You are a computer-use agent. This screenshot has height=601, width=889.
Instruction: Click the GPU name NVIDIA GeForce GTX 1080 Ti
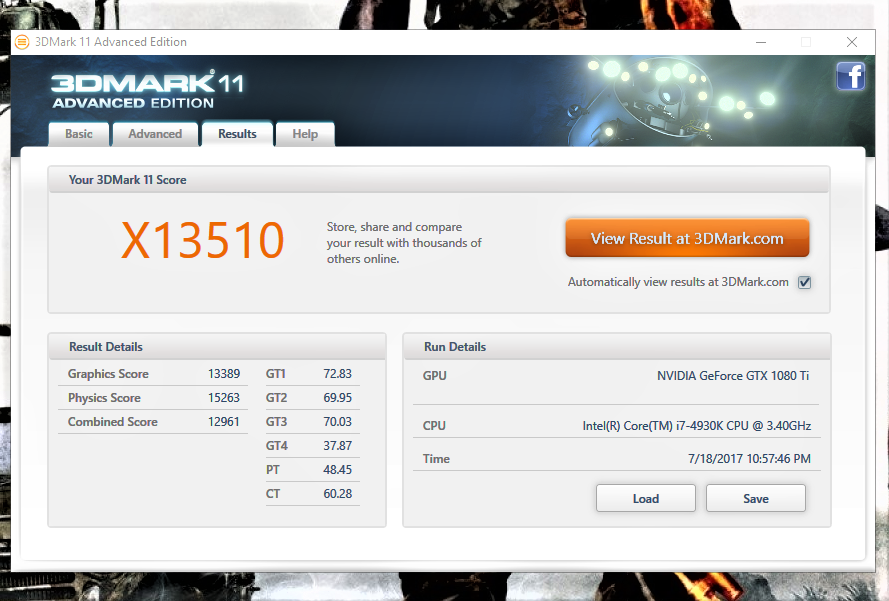pos(733,376)
